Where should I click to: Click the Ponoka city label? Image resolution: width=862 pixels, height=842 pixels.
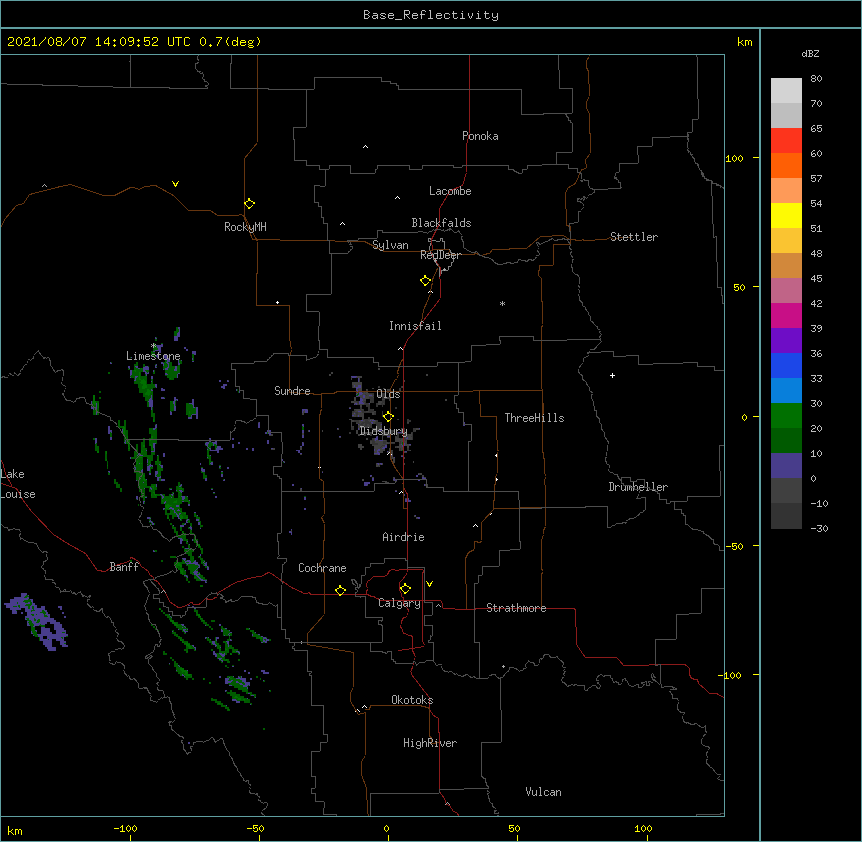click(480, 136)
